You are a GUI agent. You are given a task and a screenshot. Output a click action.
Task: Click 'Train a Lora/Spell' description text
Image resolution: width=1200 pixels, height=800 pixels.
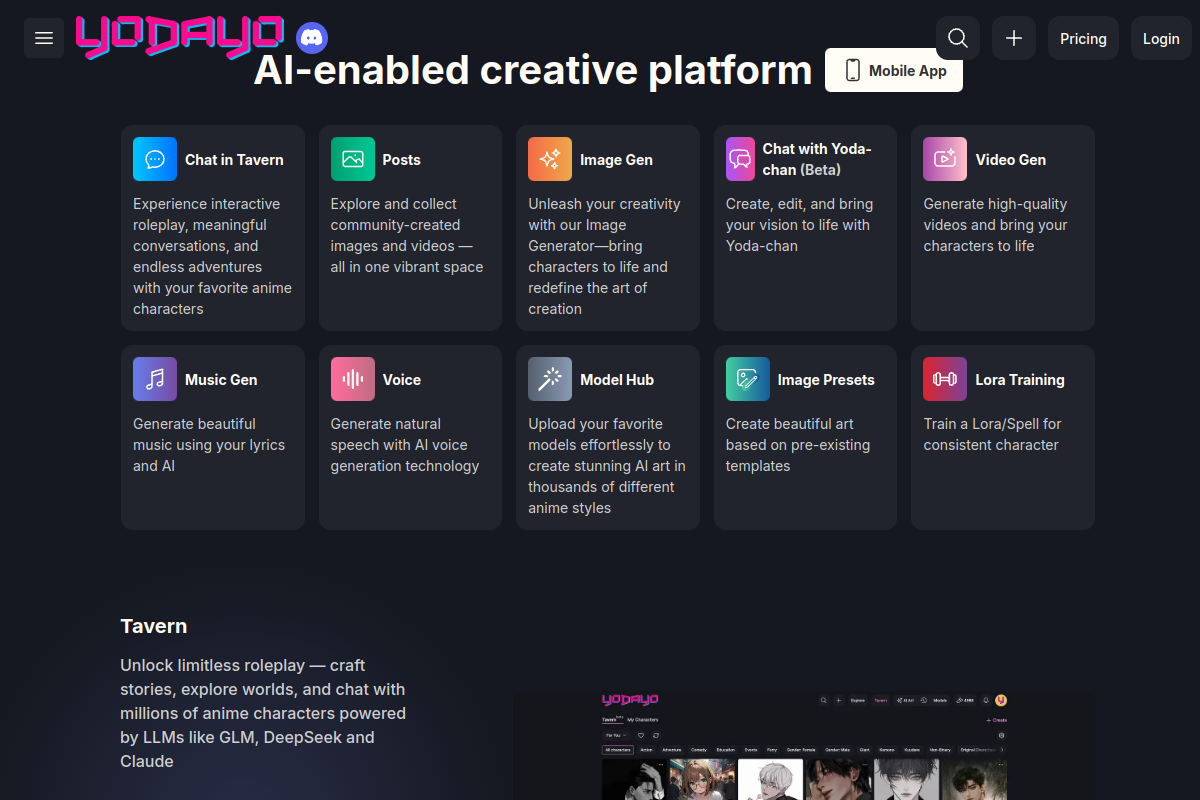[x=993, y=435]
